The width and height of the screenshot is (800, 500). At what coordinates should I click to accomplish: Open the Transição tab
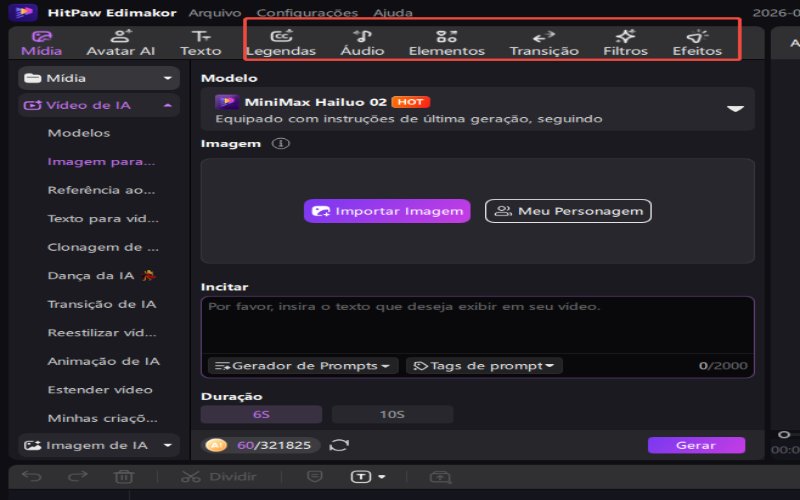(544, 43)
